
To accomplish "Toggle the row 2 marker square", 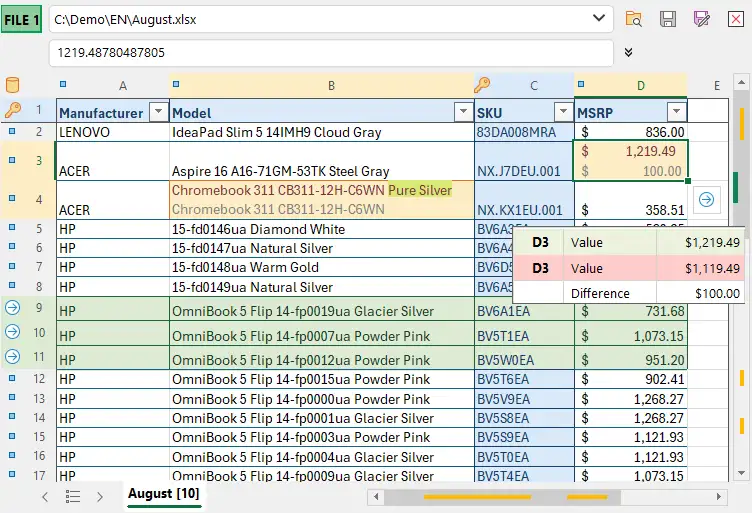I will pyautogui.click(x=12, y=131).
